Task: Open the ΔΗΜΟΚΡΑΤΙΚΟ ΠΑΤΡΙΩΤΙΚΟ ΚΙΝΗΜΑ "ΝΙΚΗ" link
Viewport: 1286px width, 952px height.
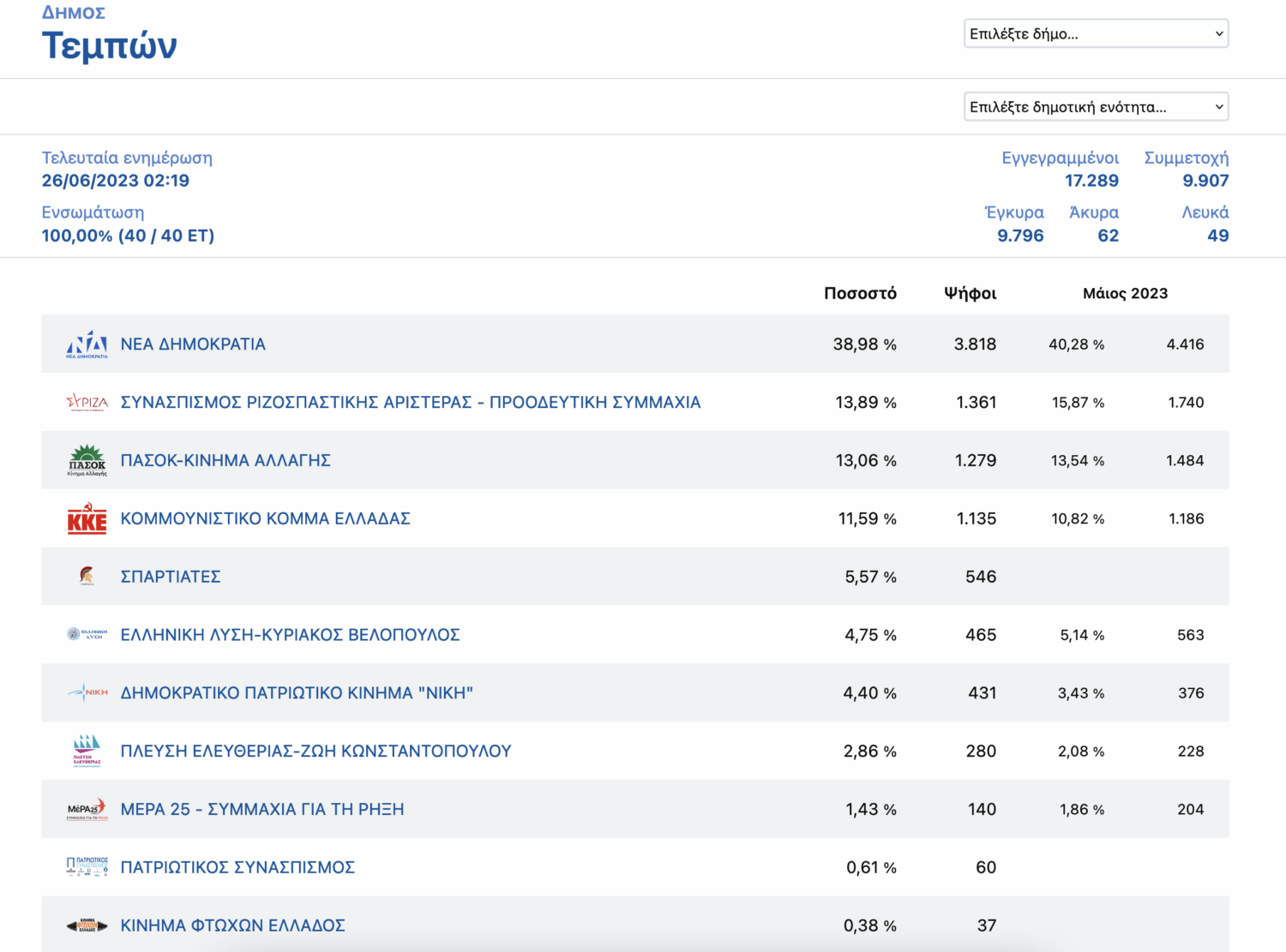Action: (x=297, y=693)
